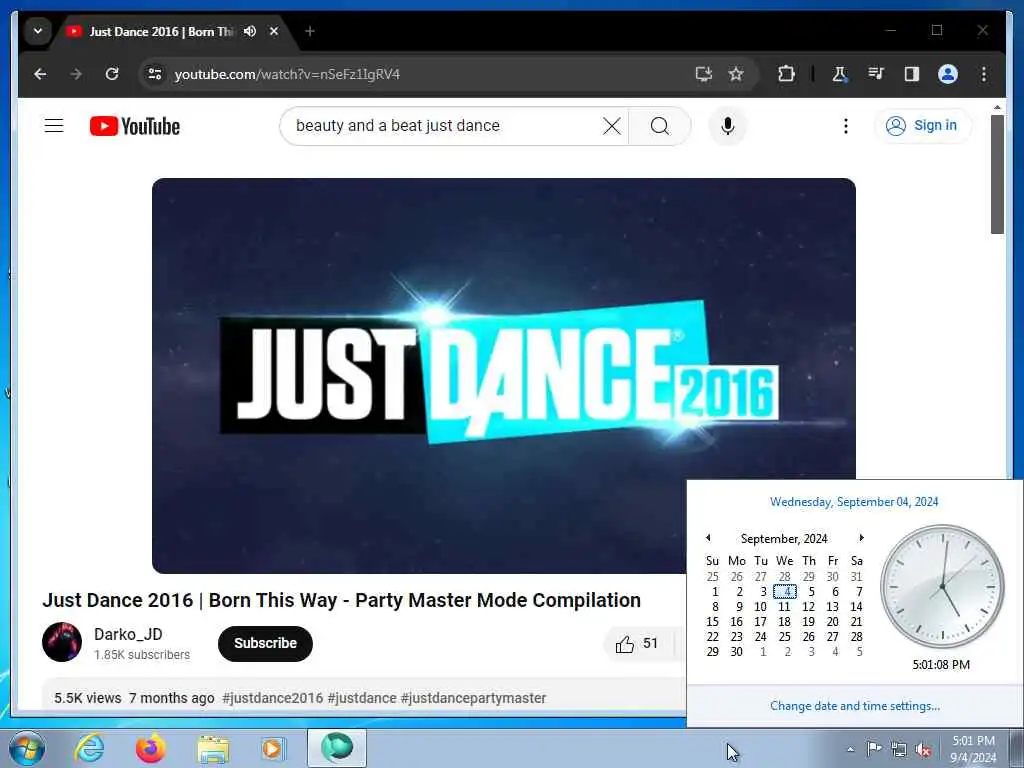Image resolution: width=1024 pixels, height=768 pixels.
Task: Open the browser profile avatar
Action: (x=948, y=74)
